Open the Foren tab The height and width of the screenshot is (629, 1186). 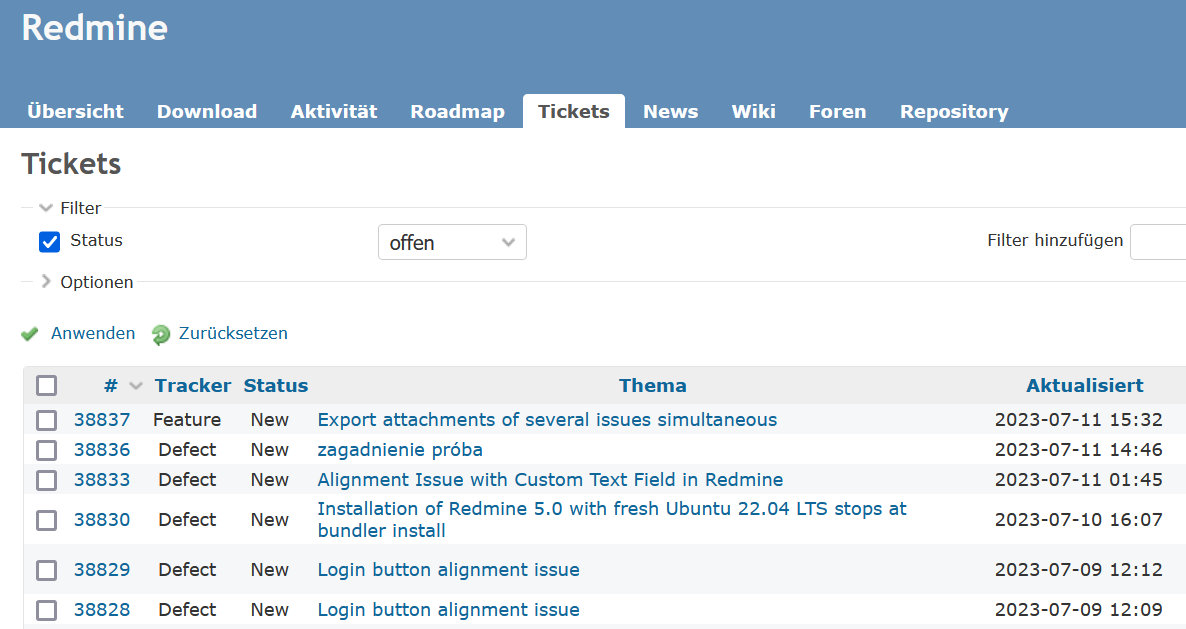pyautogui.click(x=837, y=111)
